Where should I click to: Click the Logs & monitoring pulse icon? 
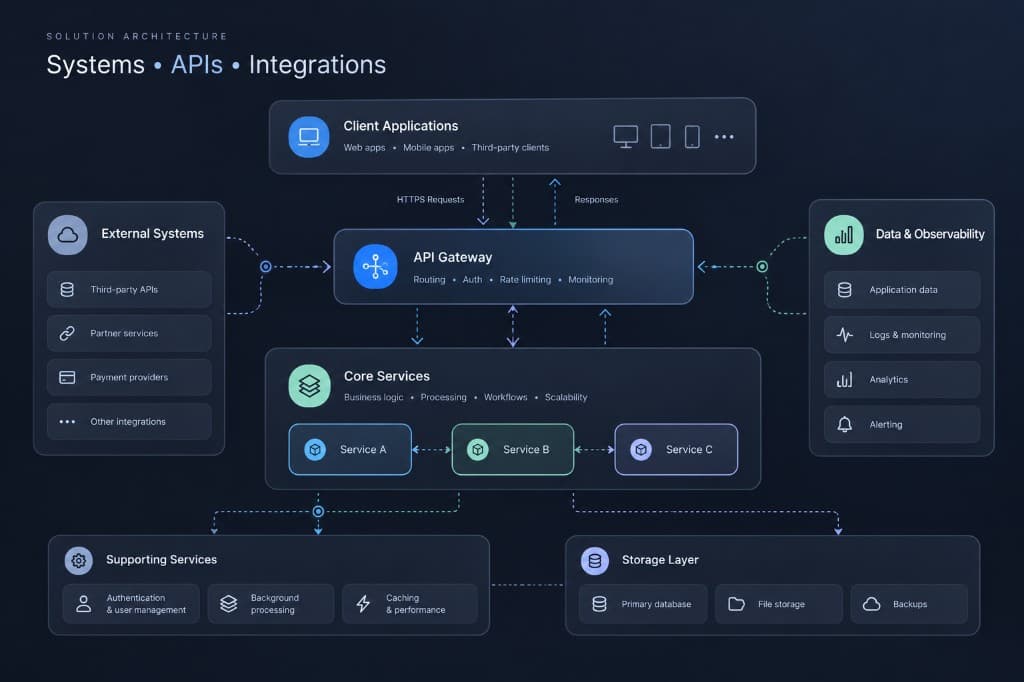coord(844,334)
